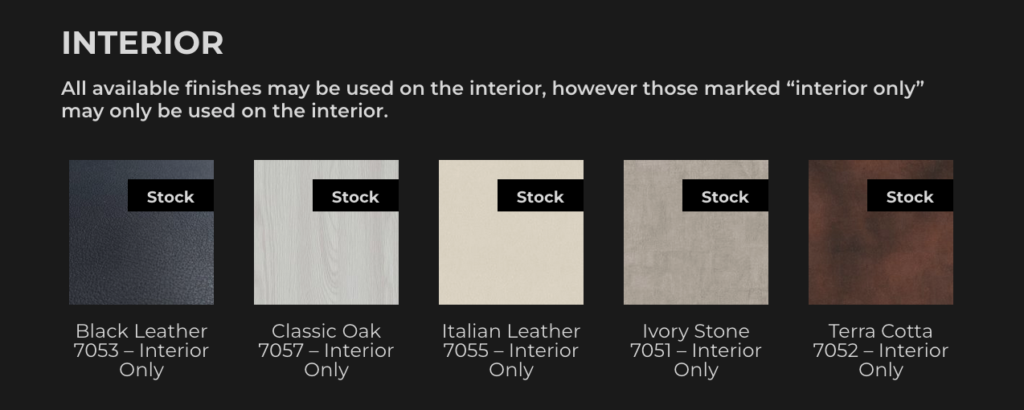Click the Stock badge on Terra Cotta

point(910,197)
